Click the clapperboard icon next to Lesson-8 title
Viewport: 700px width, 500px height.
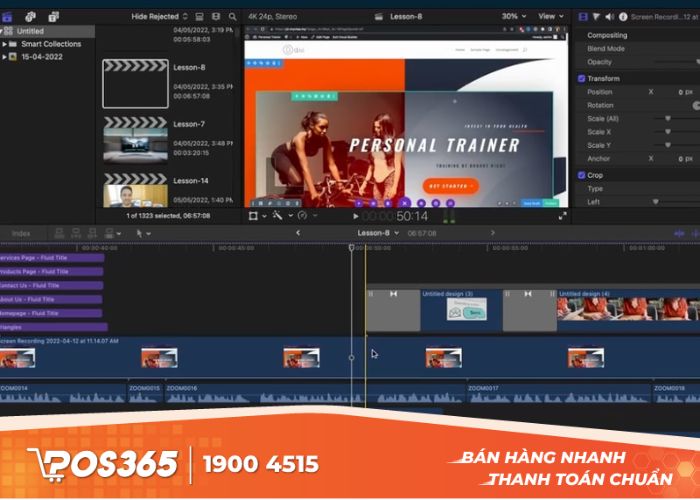click(379, 17)
